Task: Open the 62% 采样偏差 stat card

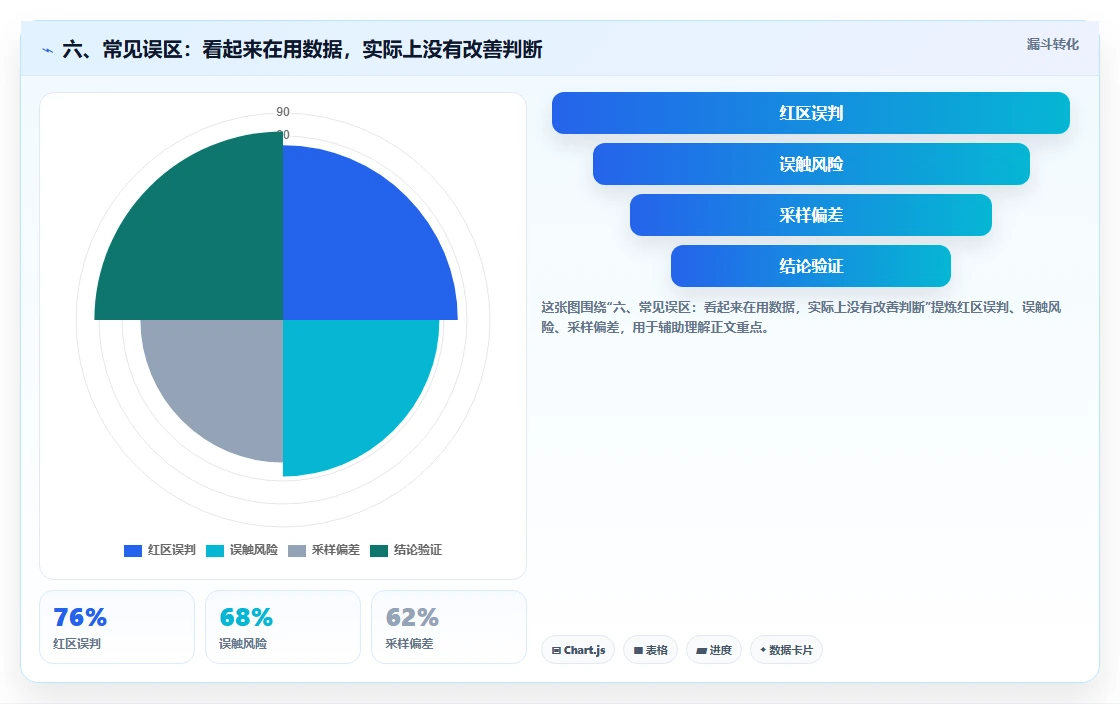Action: pyautogui.click(x=449, y=627)
